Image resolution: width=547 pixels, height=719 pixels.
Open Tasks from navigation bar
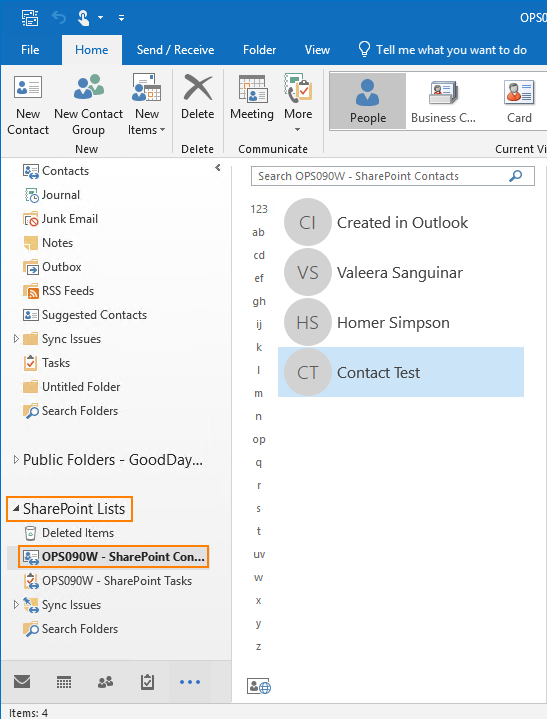coord(147,682)
